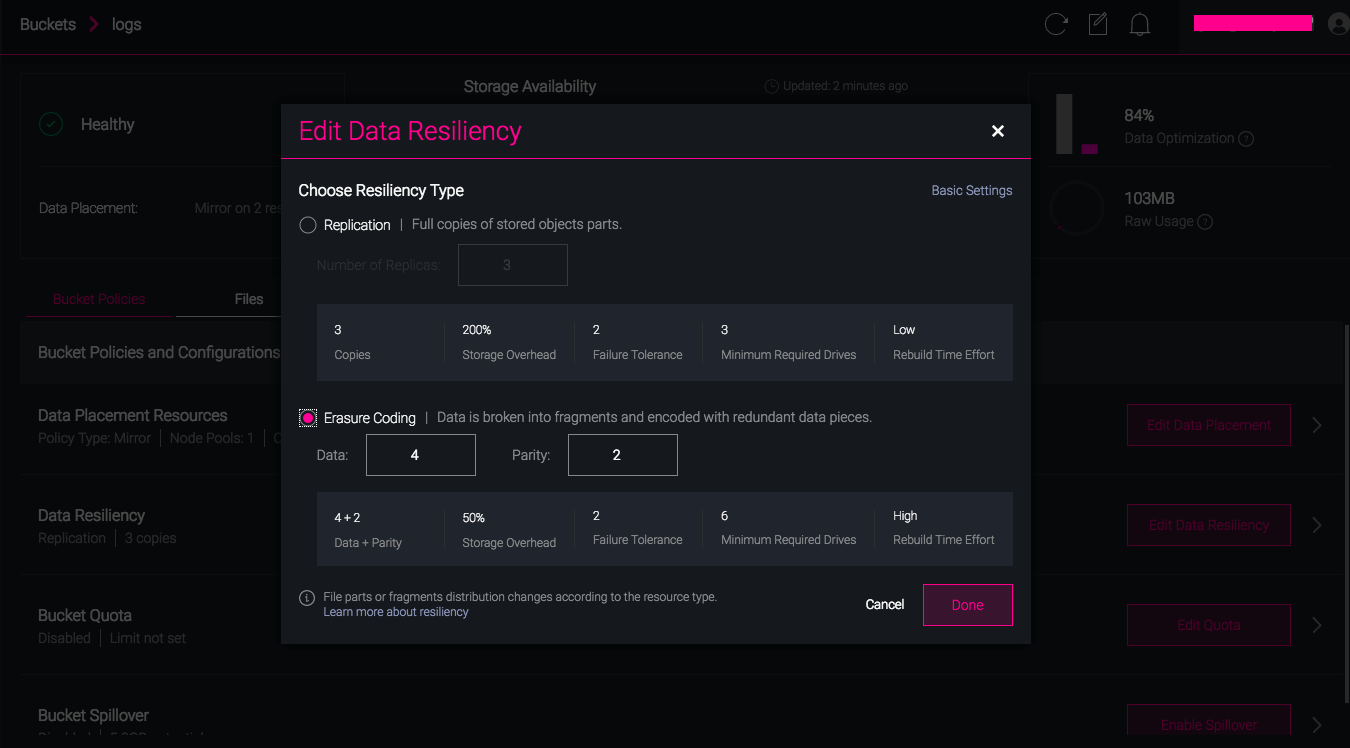Expand the Edit Quota row chevron
The image size is (1350, 748).
[x=1318, y=624]
